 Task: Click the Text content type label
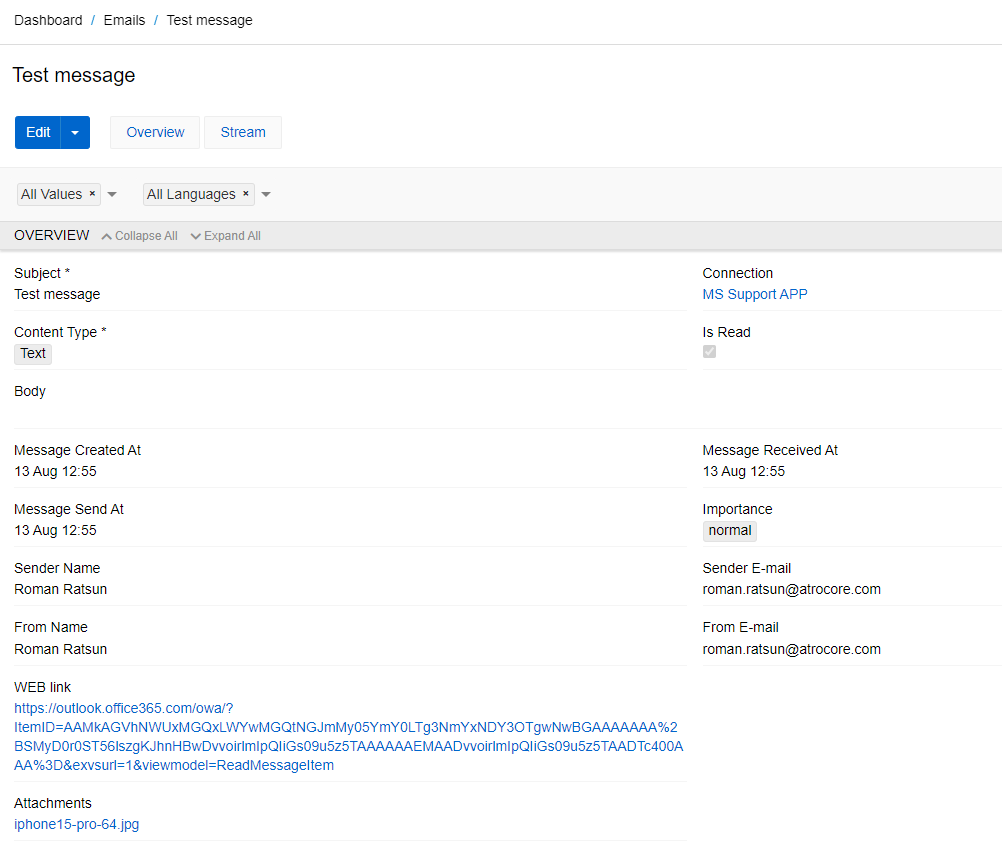click(32, 353)
